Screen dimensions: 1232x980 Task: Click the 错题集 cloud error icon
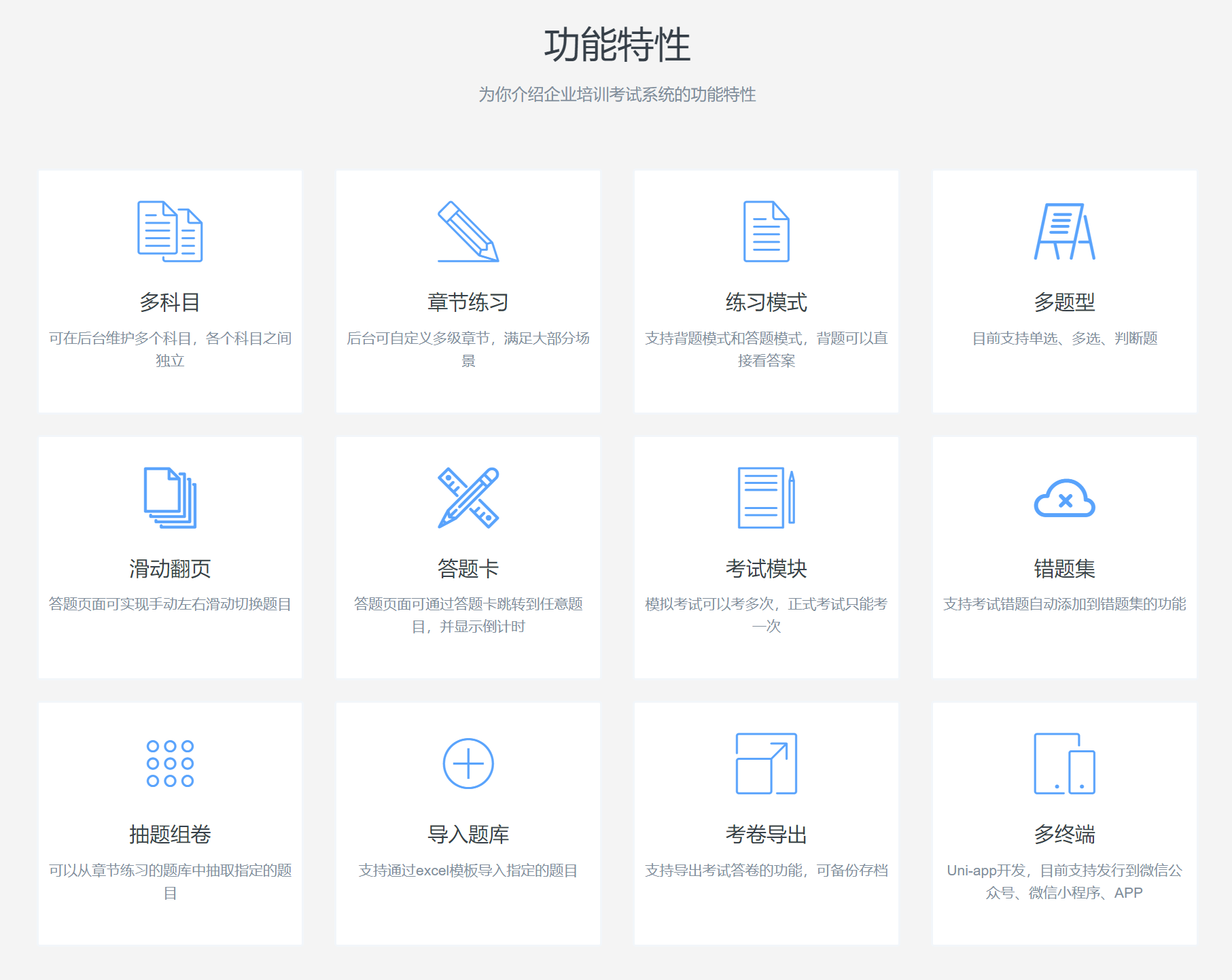pos(1064,498)
